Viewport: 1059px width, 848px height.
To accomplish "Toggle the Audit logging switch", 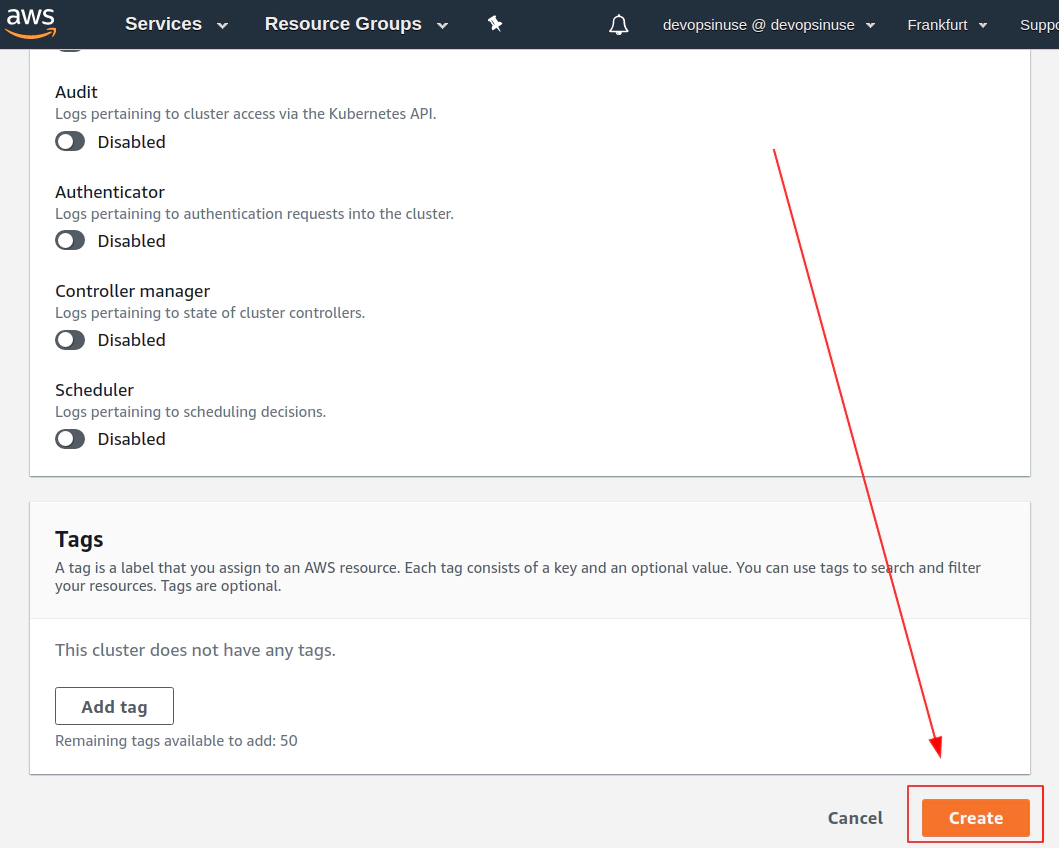I will tap(70, 142).
